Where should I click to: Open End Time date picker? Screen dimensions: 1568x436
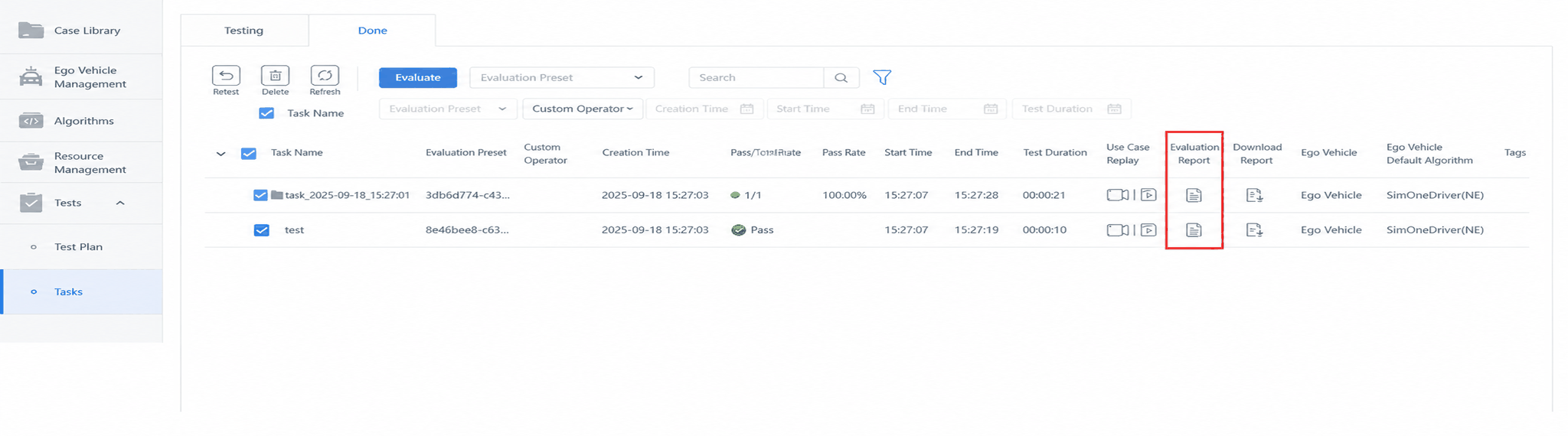948,109
